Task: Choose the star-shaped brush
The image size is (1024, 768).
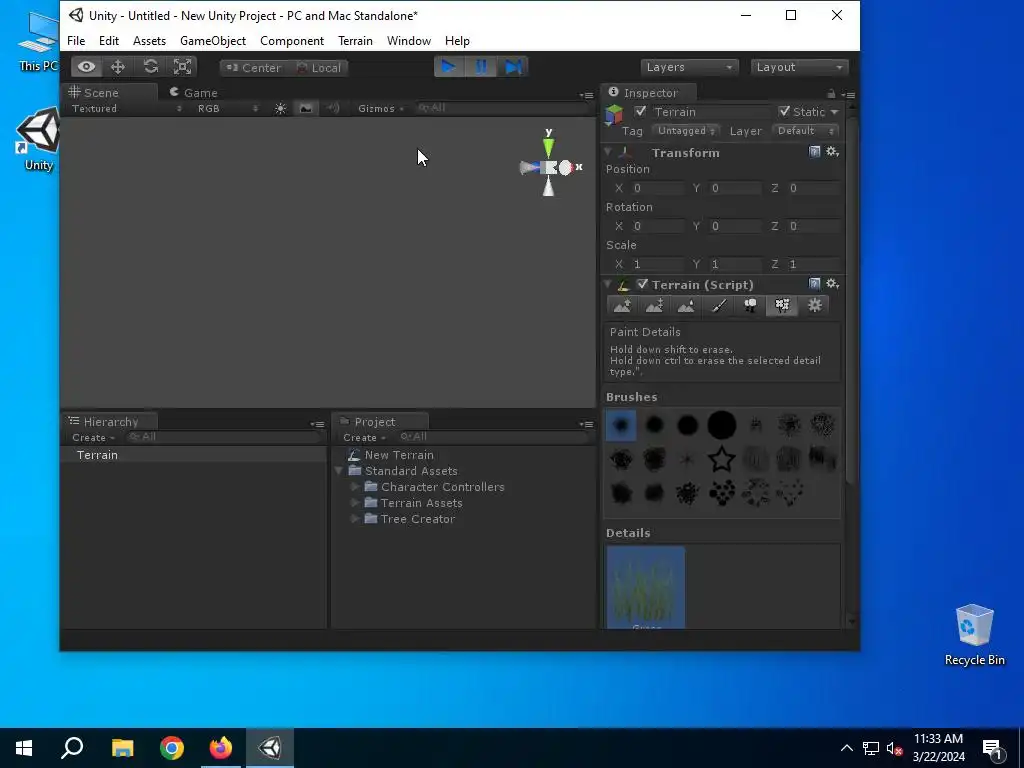Action: pyautogui.click(x=722, y=459)
